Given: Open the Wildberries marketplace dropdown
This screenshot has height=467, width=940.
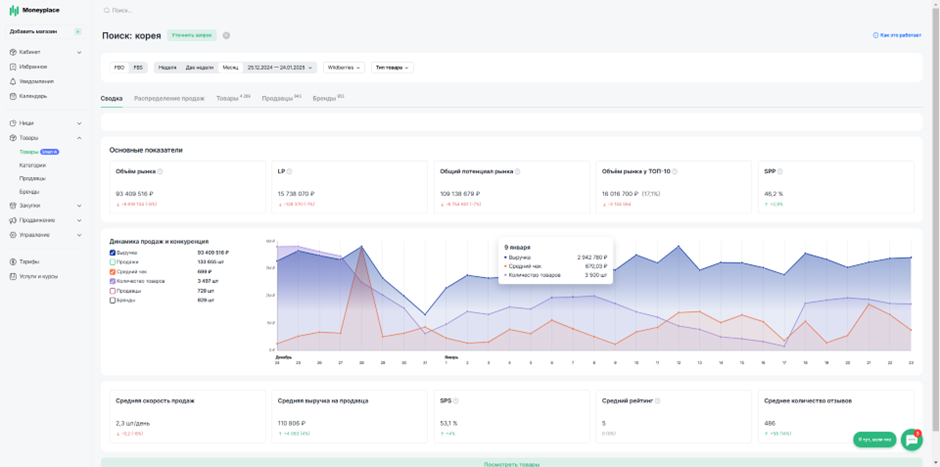Looking at the screenshot, I should click(344, 68).
